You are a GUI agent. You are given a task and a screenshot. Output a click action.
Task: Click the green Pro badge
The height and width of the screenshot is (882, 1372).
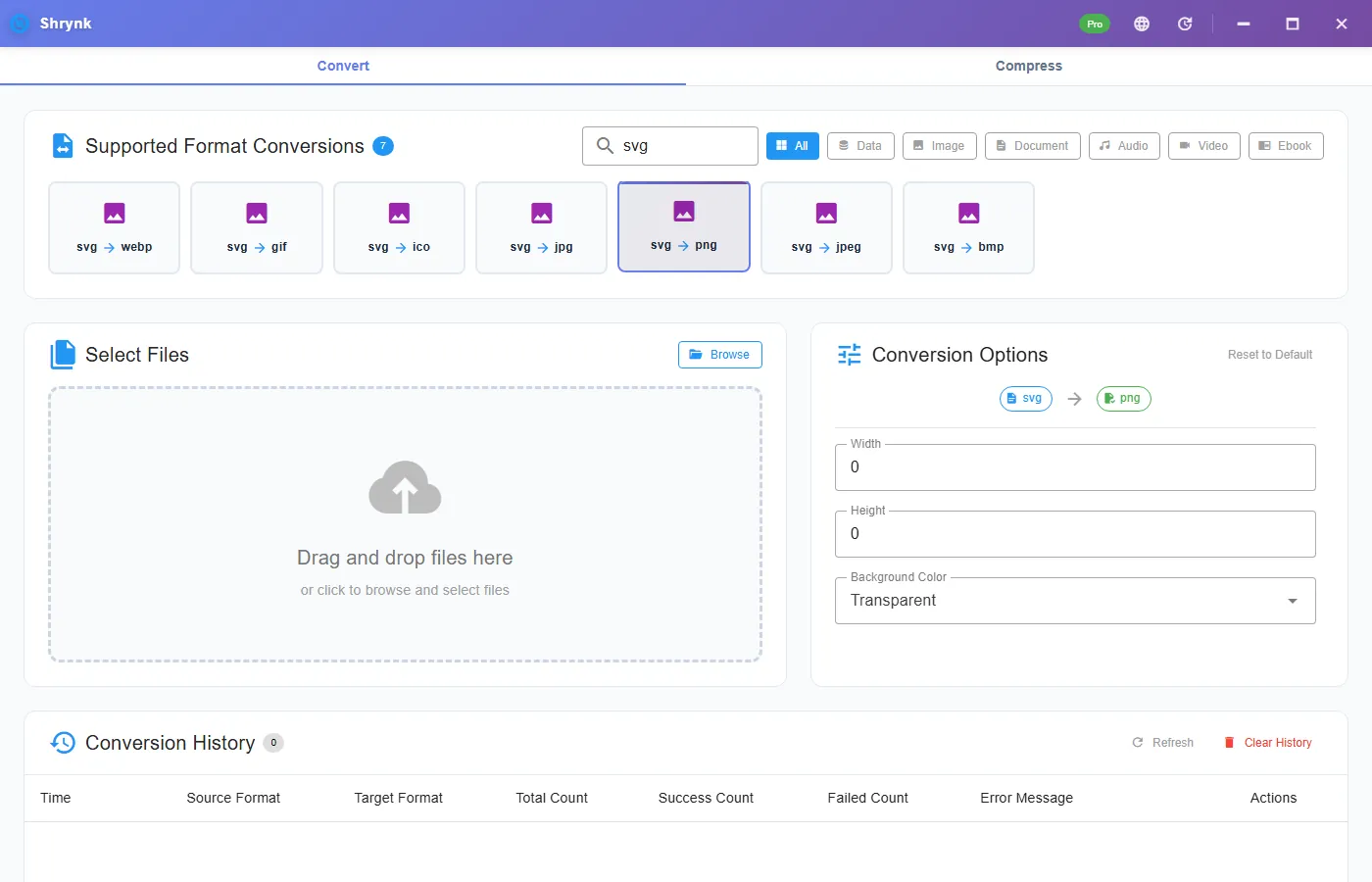[x=1095, y=24]
